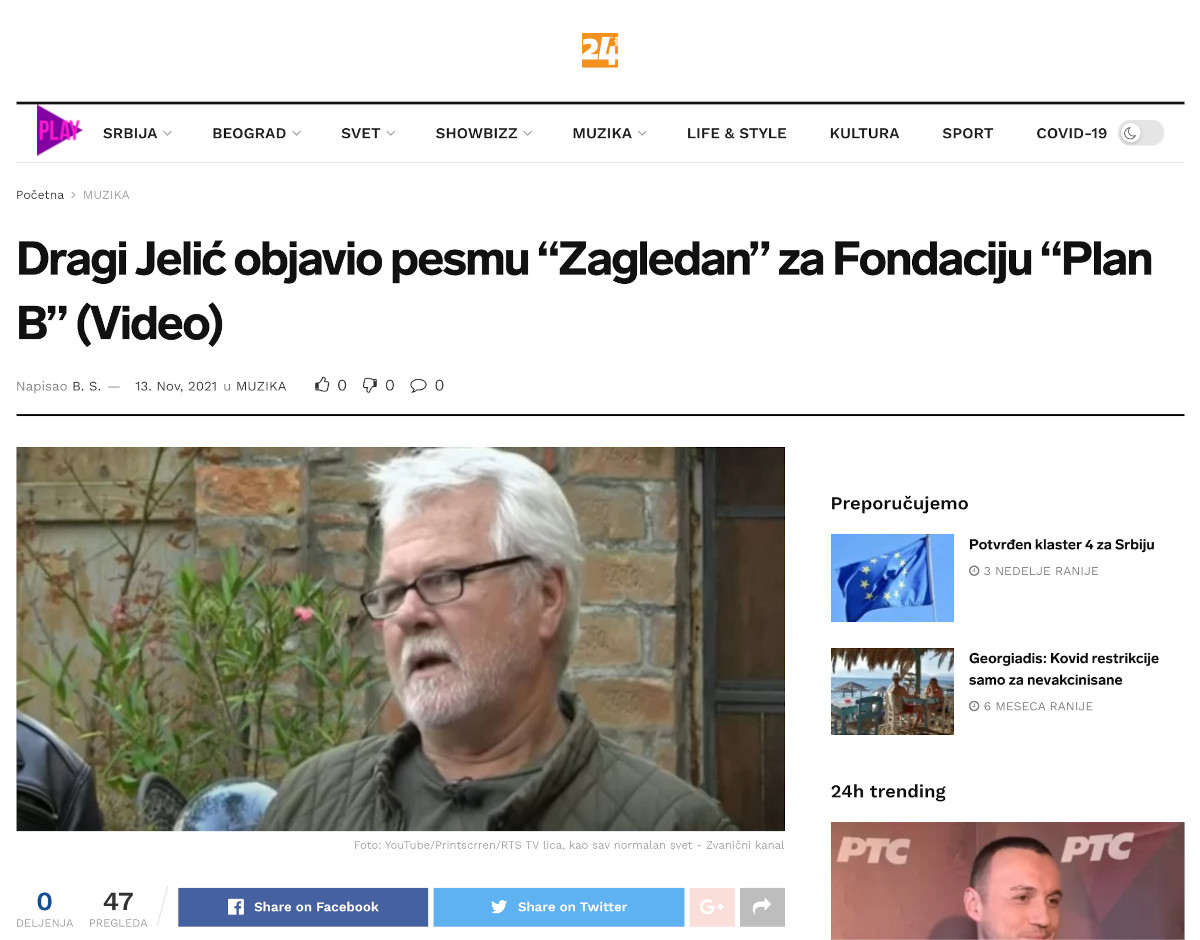The image size is (1200, 940).
Task: Open Georgiadis Kovid restrikcije article link
Action: coord(1064,669)
